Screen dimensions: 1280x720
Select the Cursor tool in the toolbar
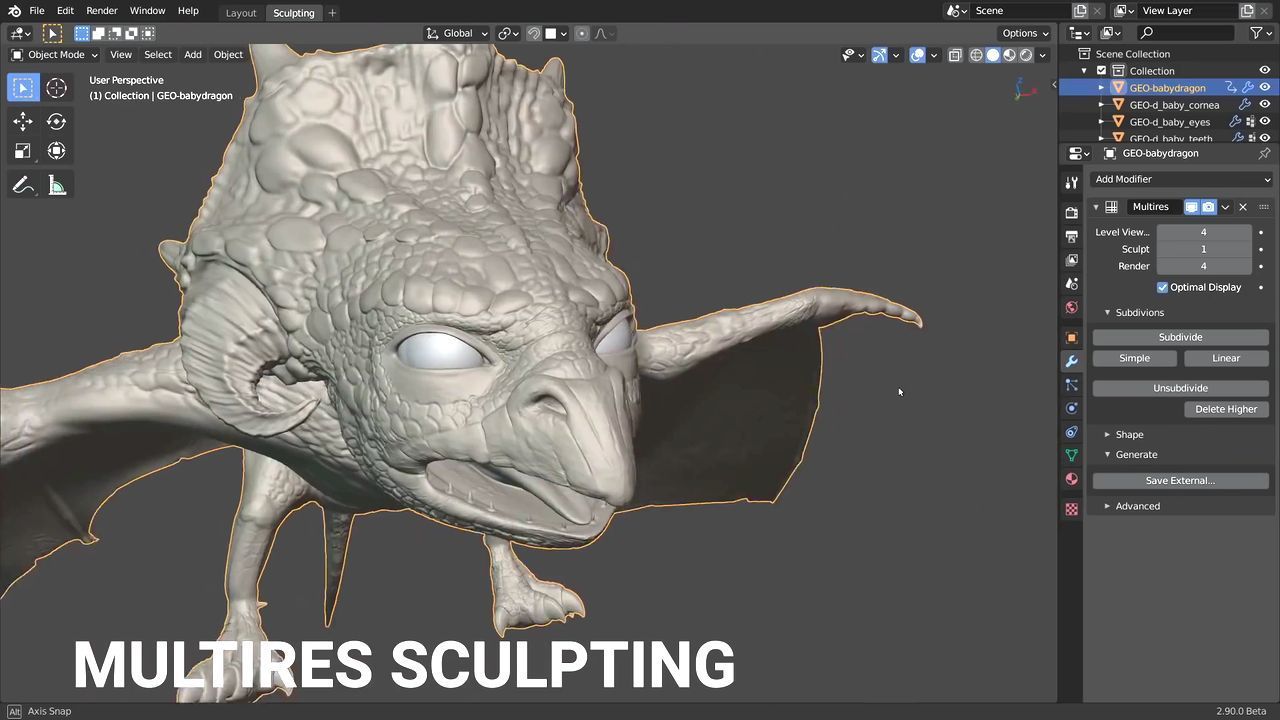56,88
